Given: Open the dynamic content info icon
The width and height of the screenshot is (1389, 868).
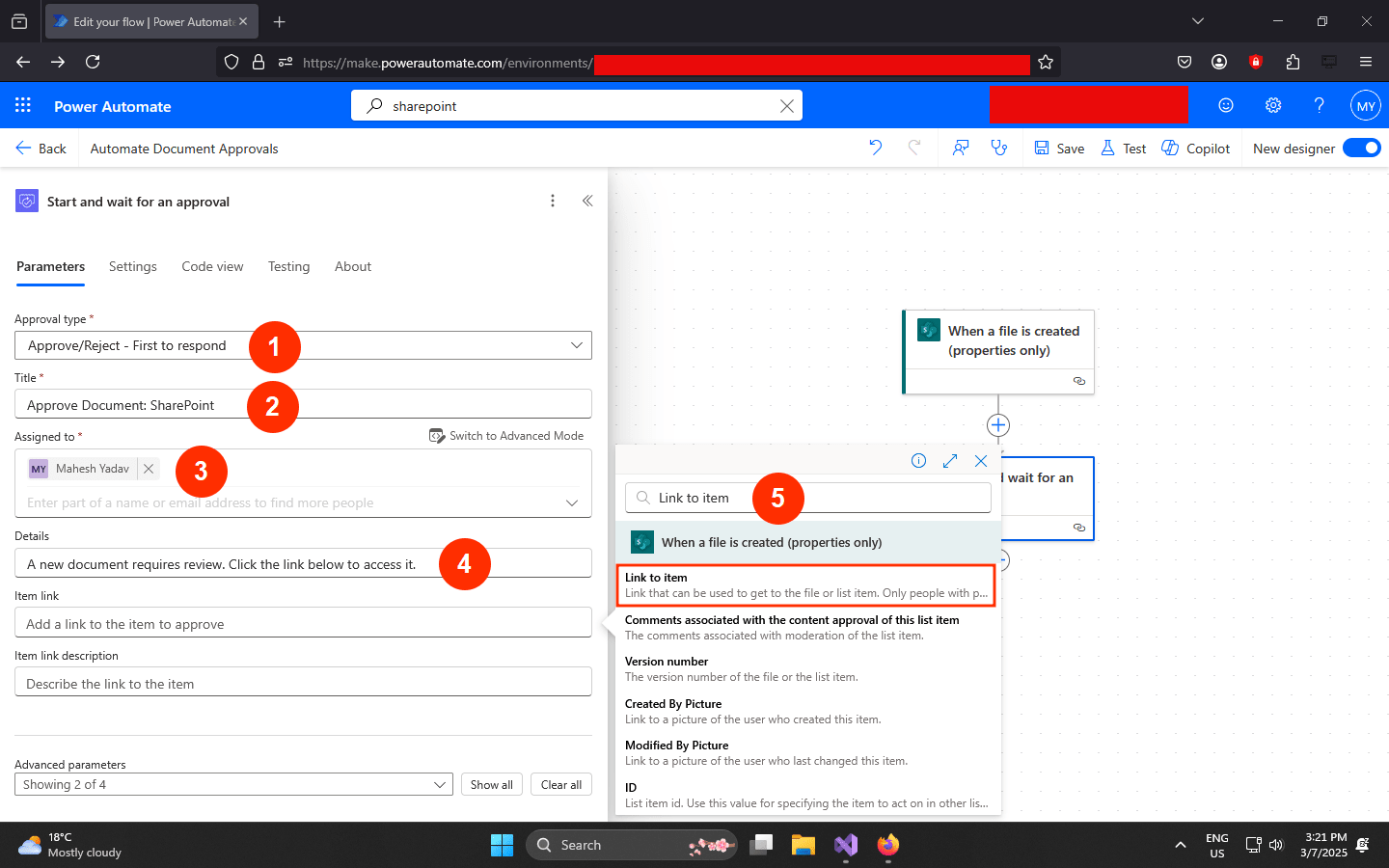Looking at the screenshot, I should [918, 461].
